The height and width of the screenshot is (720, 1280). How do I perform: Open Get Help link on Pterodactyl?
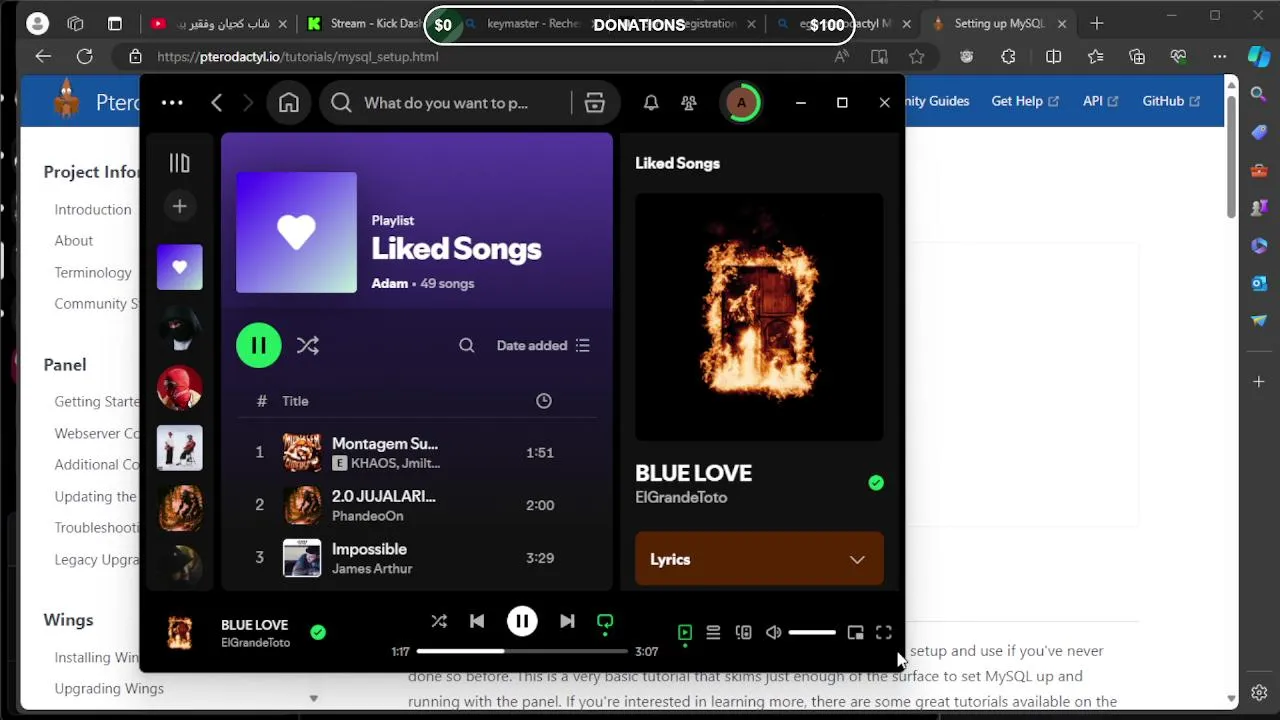point(1024,101)
